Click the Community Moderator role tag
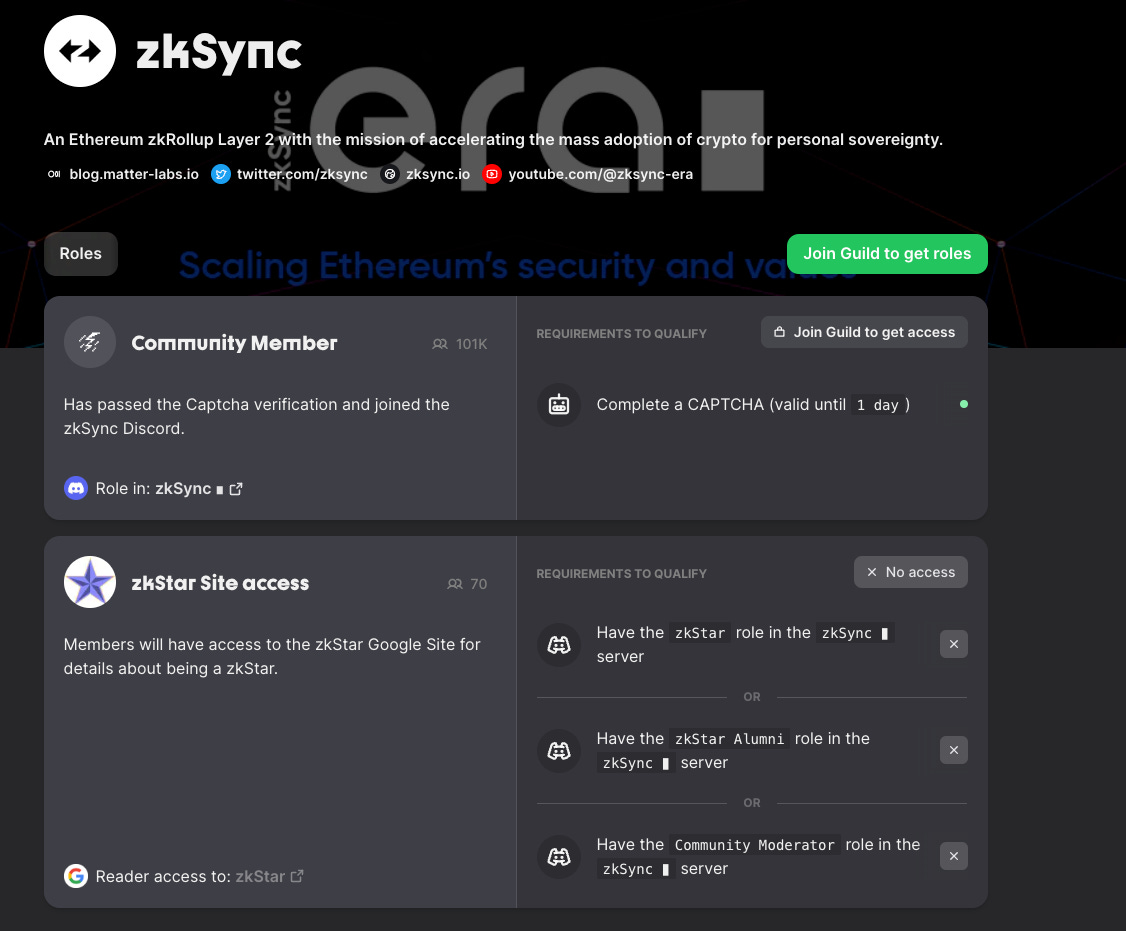 point(754,845)
